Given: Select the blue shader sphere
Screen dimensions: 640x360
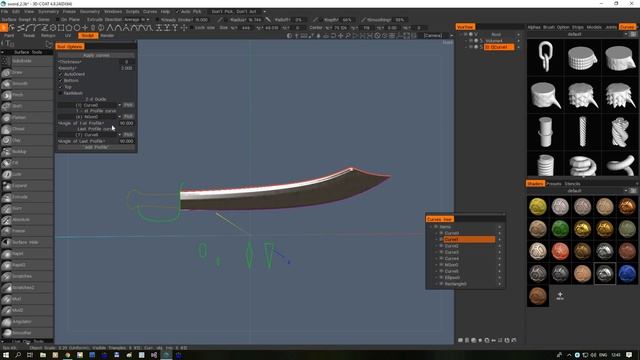Looking at the screenshot, I should (x=627, y=273).
